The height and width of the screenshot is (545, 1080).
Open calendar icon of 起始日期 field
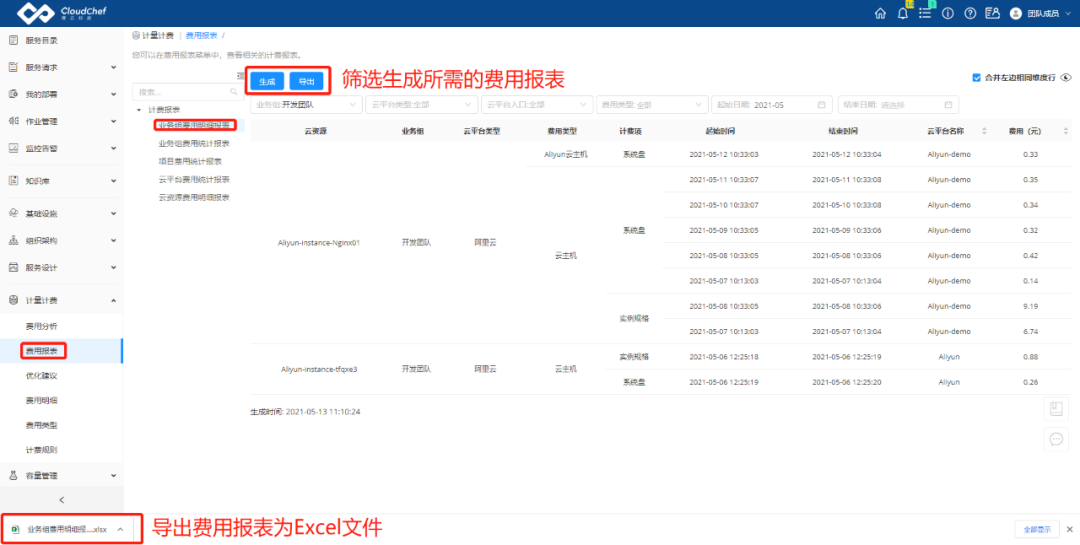click(821, 105)
